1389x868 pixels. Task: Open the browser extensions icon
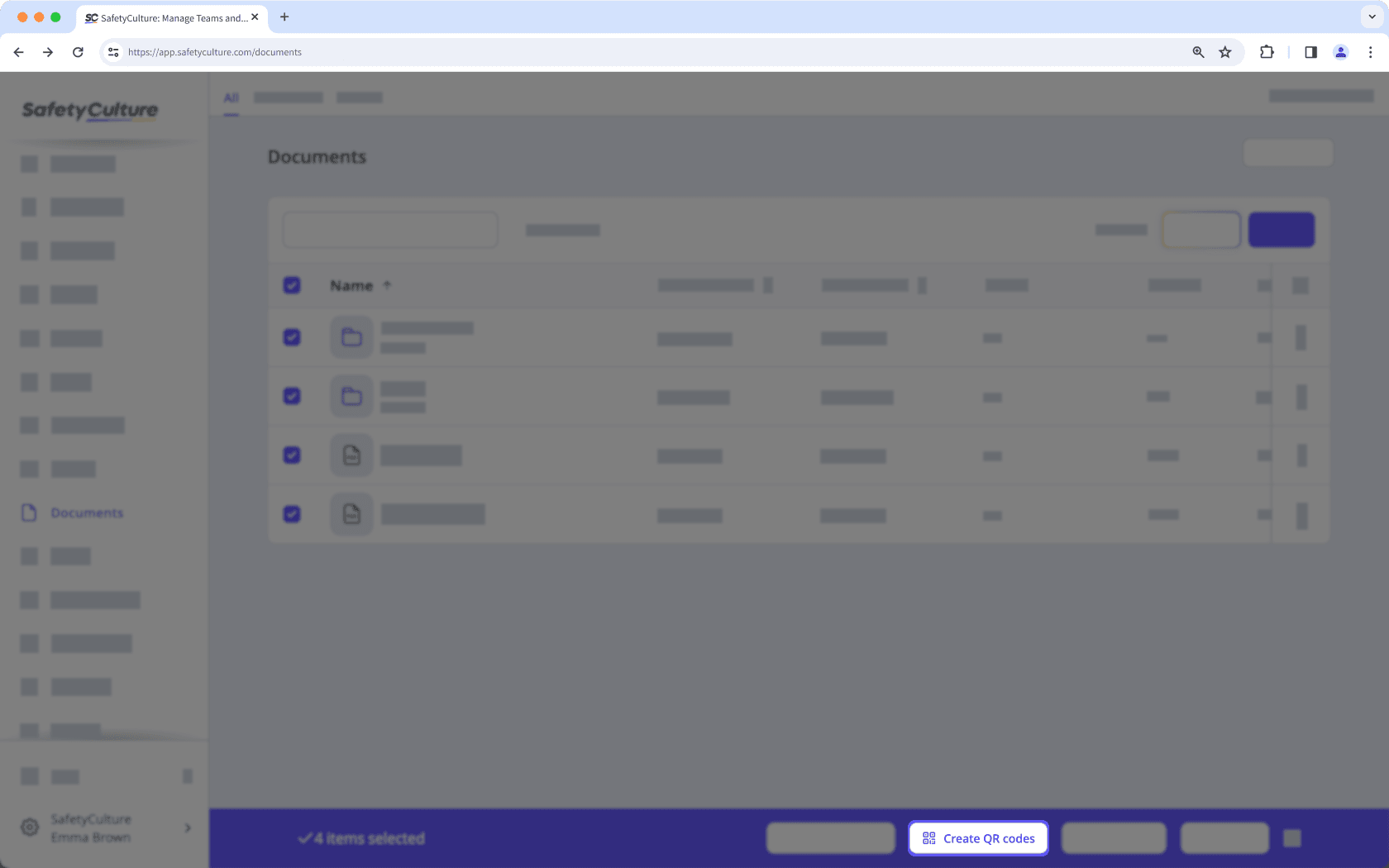click(1266, 51)
